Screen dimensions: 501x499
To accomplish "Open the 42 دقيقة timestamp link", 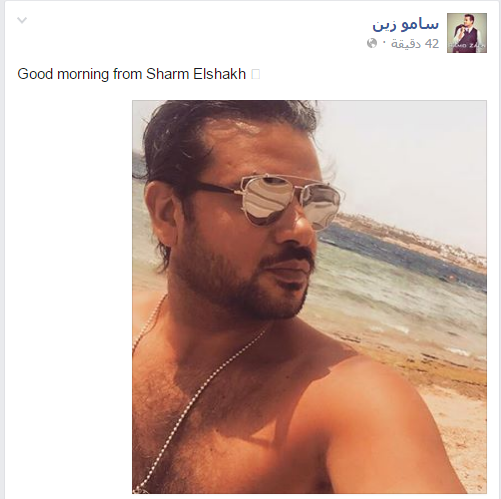I will click(415, 44).
